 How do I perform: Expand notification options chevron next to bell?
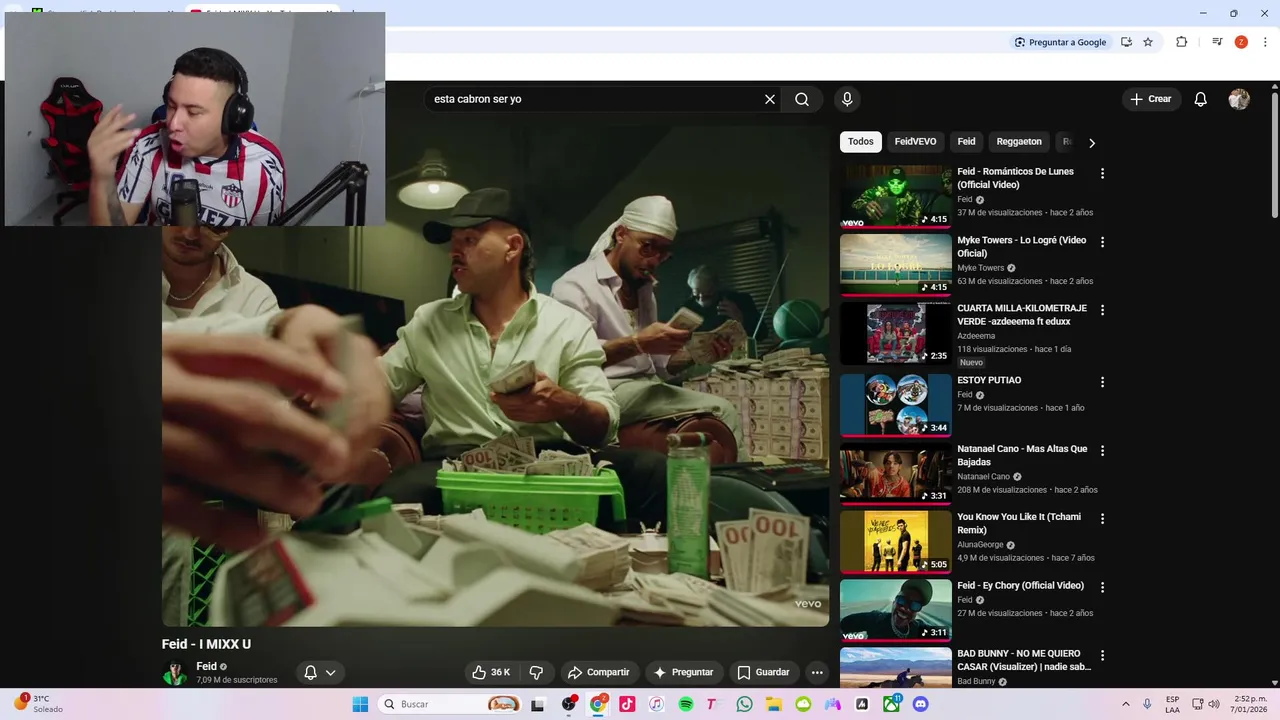click(331, 673)
